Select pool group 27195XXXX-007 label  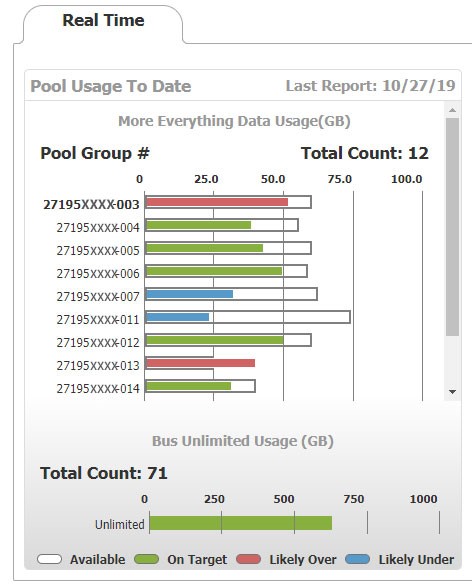[x=98, y=297]
